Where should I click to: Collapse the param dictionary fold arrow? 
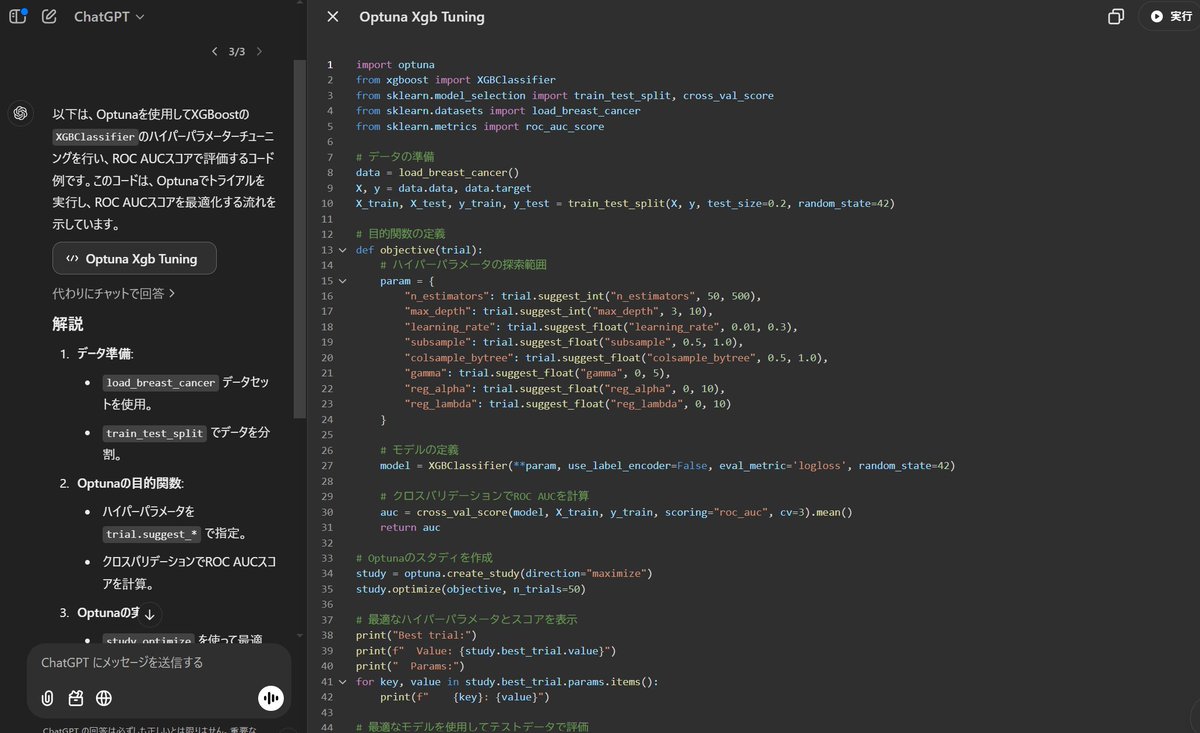click(x=343, y=281)
